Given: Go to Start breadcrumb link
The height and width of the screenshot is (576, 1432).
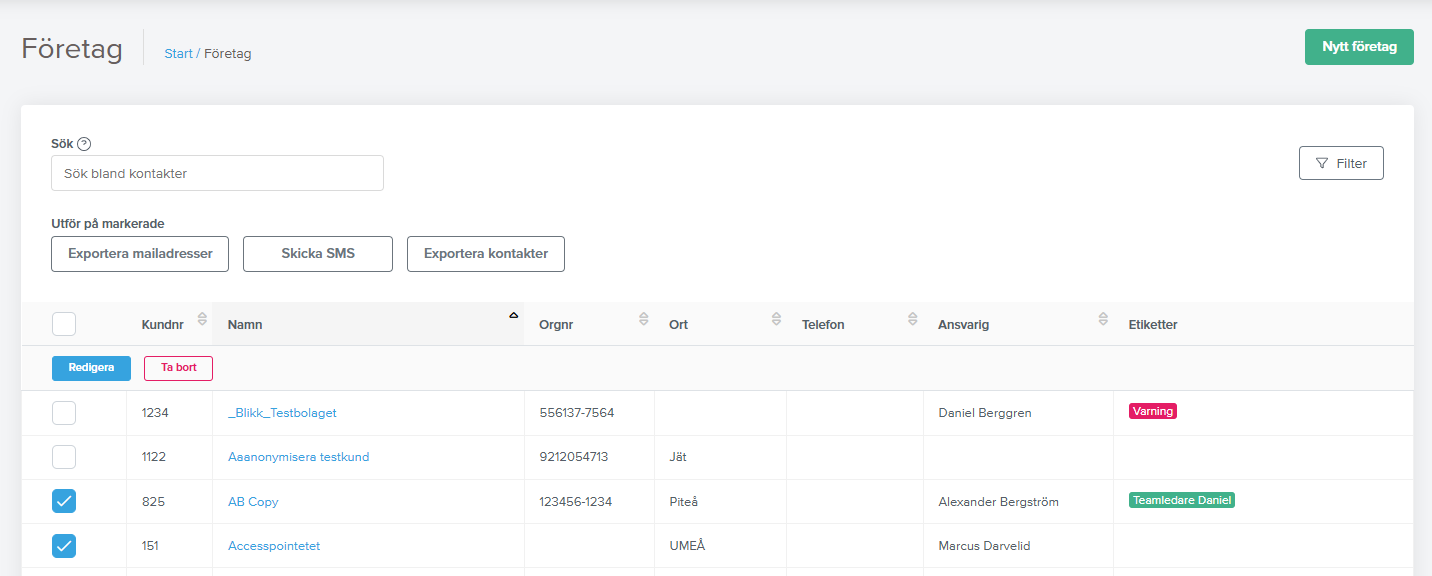Looking at the screenshot, I should (x=178, y=54).
